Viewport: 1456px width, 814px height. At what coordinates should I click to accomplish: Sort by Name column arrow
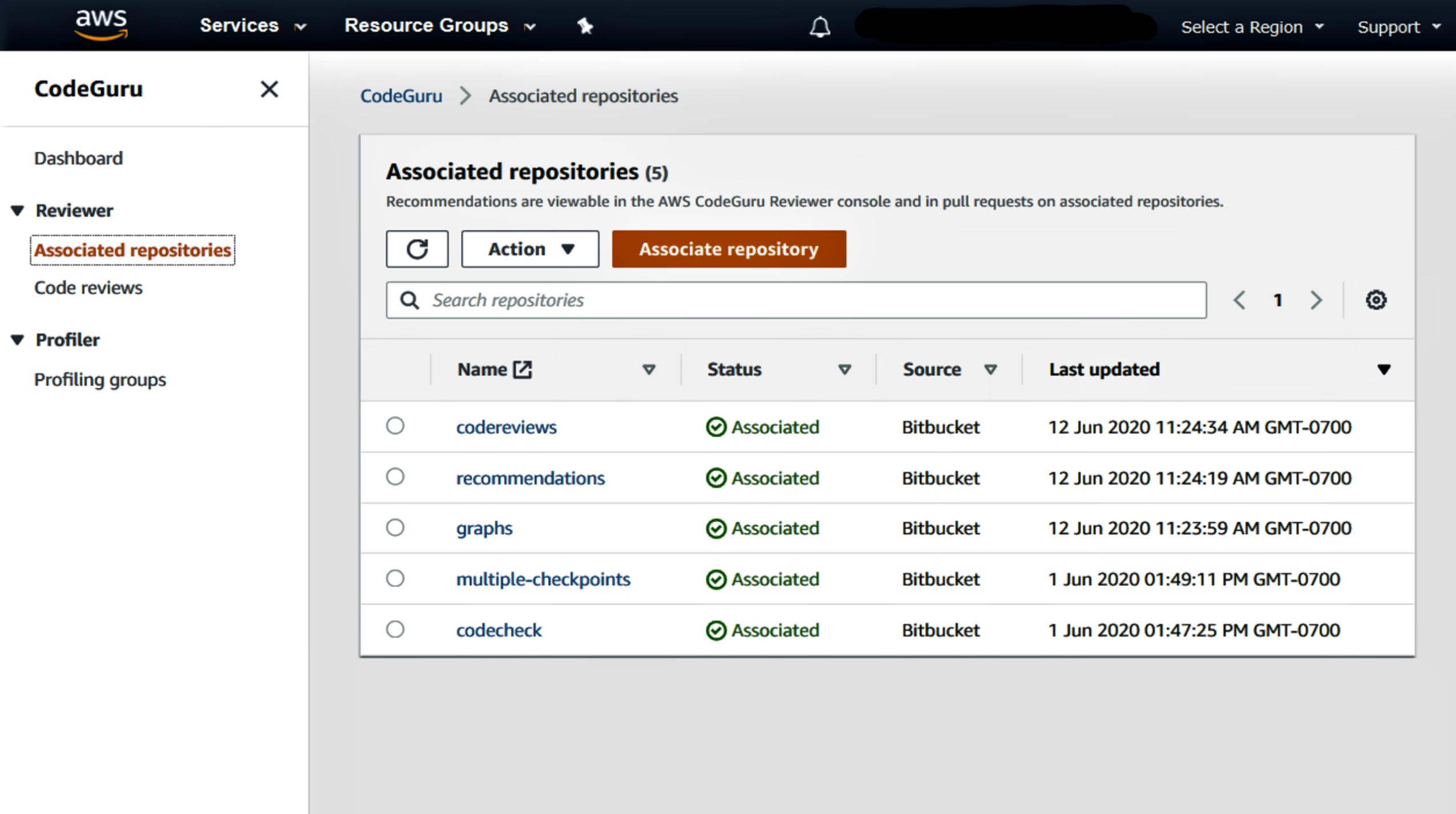coord(649,370)
